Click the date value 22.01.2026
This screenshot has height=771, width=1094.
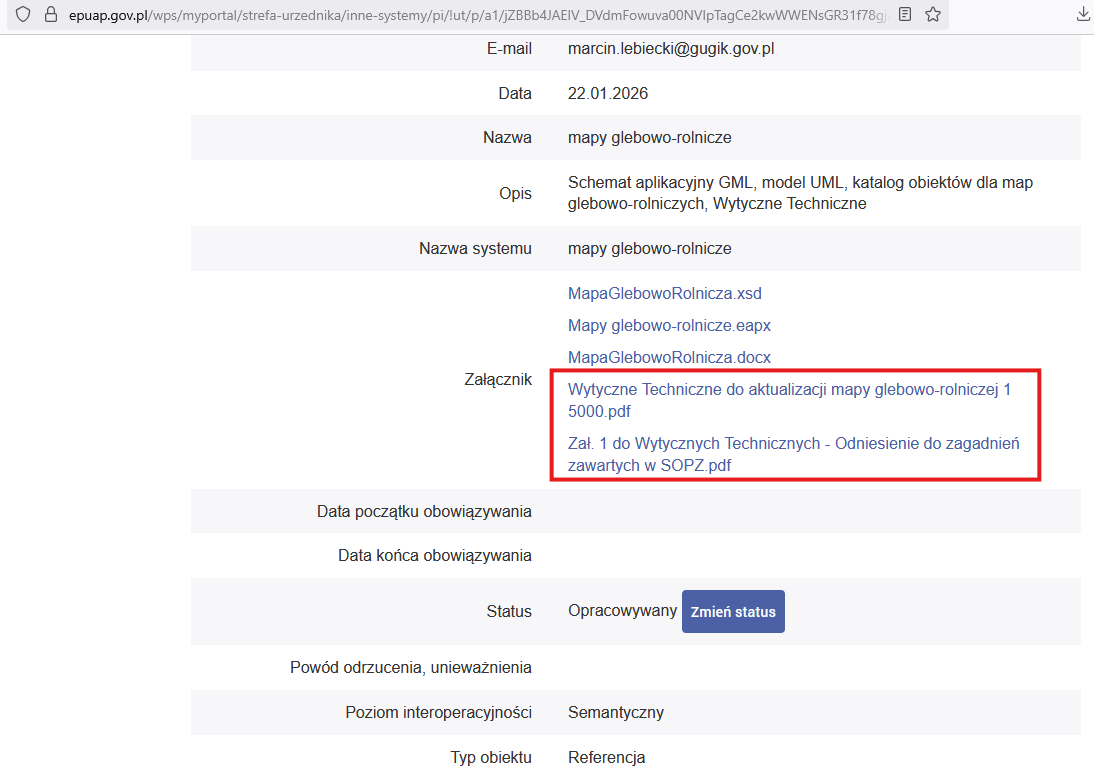608,94
